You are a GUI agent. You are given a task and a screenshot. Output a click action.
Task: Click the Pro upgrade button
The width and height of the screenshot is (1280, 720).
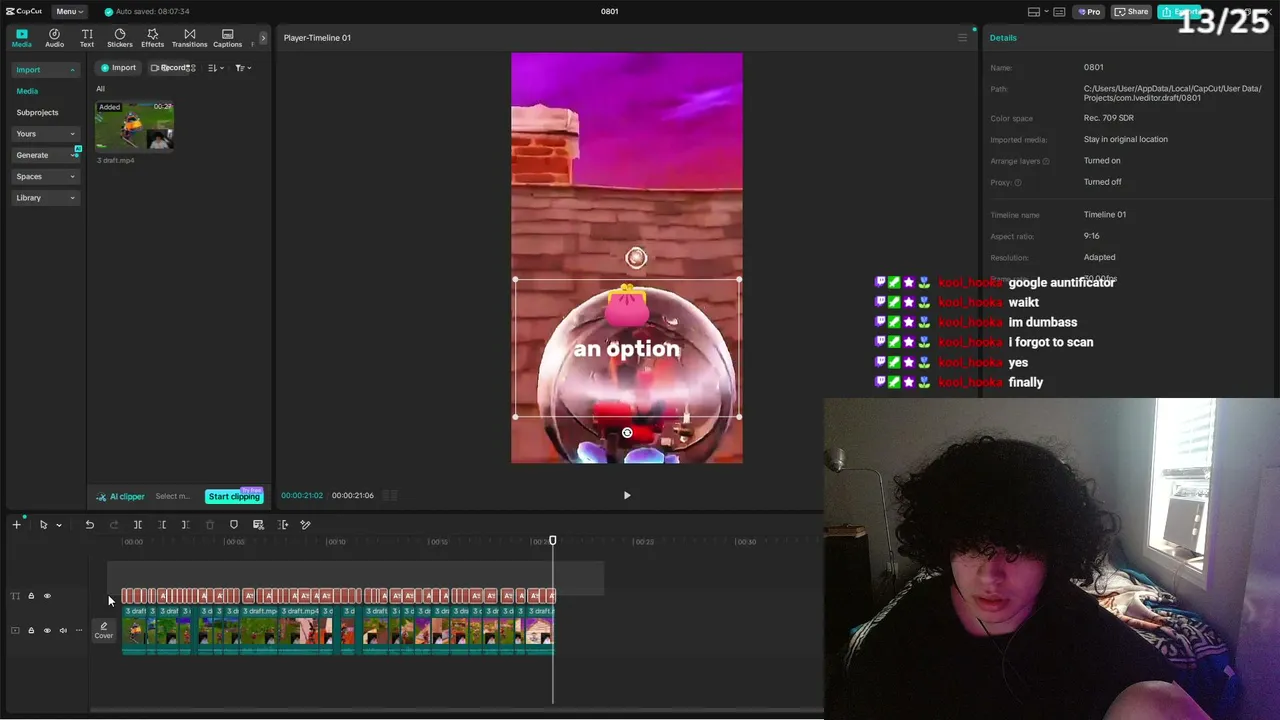[x=1089, y=12]
